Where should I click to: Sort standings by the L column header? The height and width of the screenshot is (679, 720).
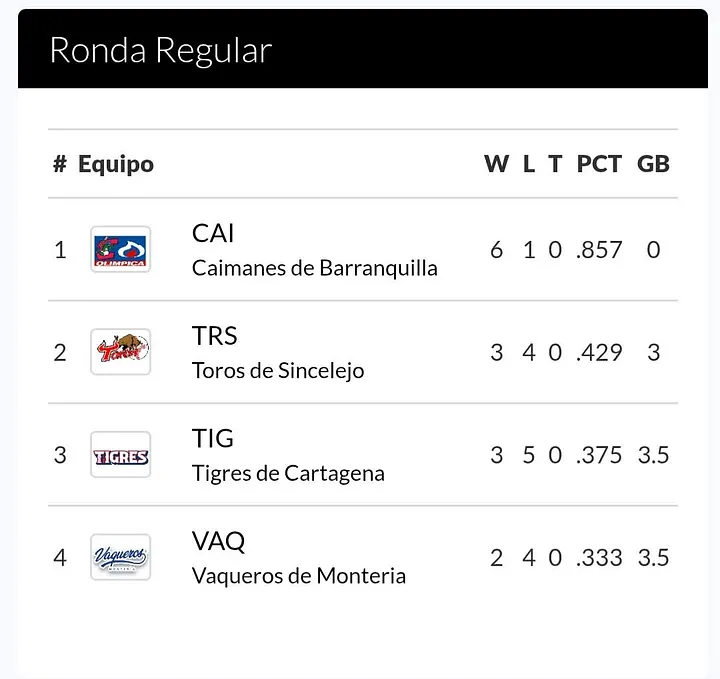coord(529,164)
